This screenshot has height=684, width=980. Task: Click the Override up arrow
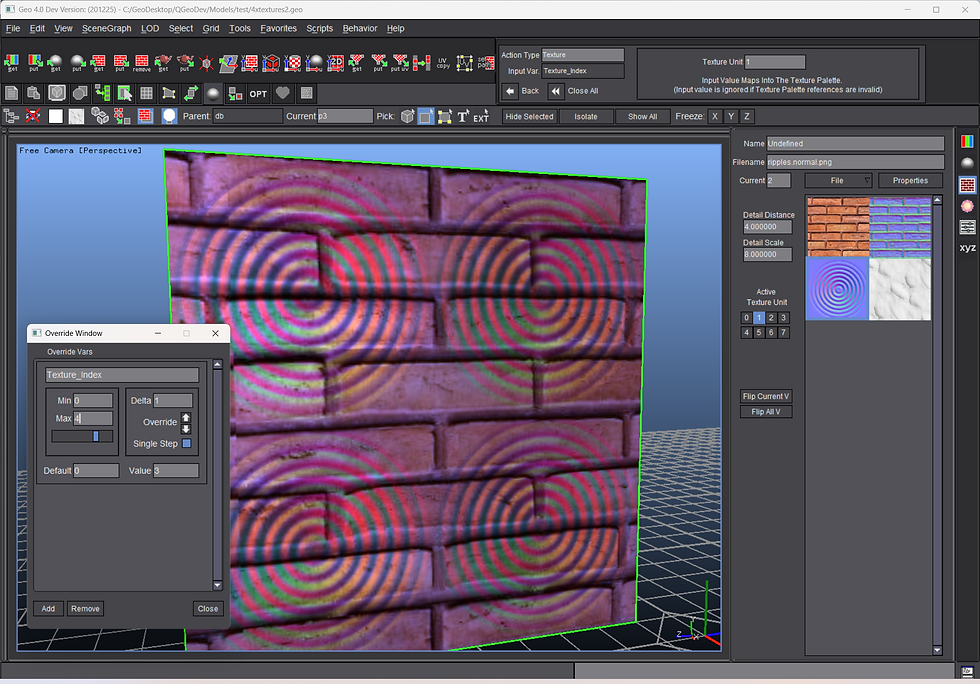tap(185, 417)
